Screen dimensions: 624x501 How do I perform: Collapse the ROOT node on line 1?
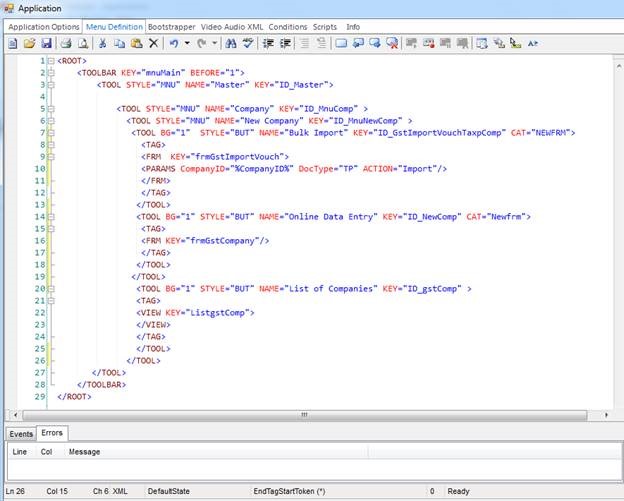(51, 61)
